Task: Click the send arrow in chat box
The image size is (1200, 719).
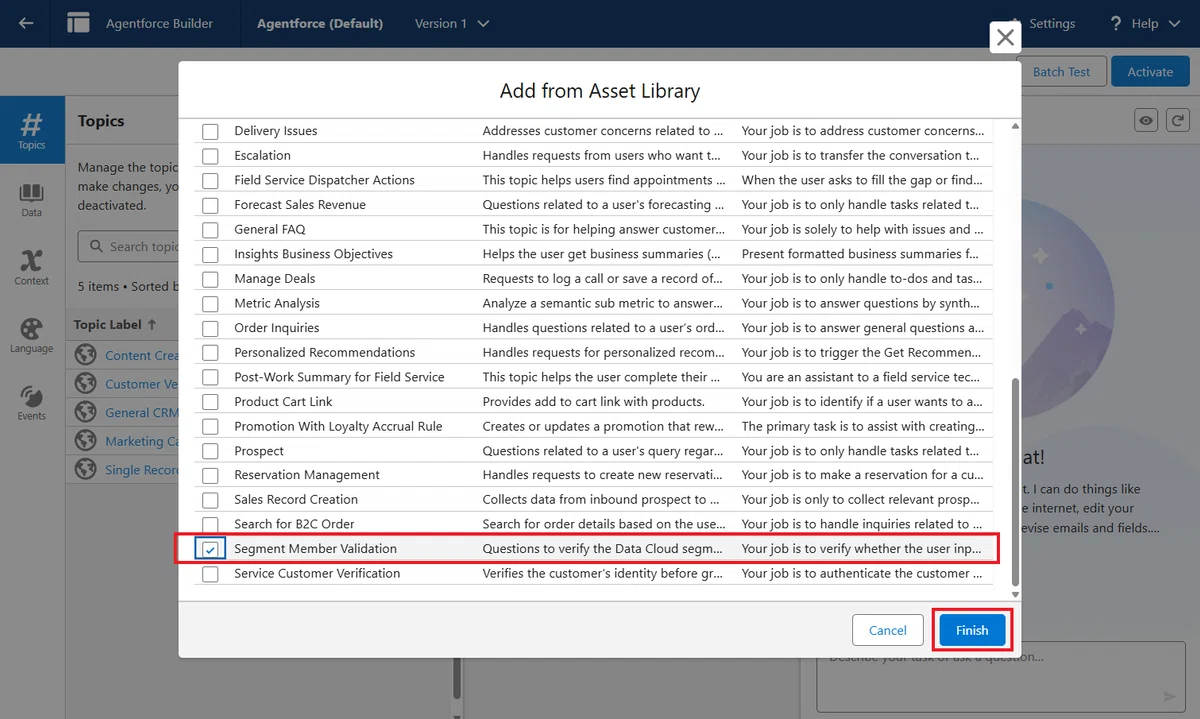Action: 1170,696
